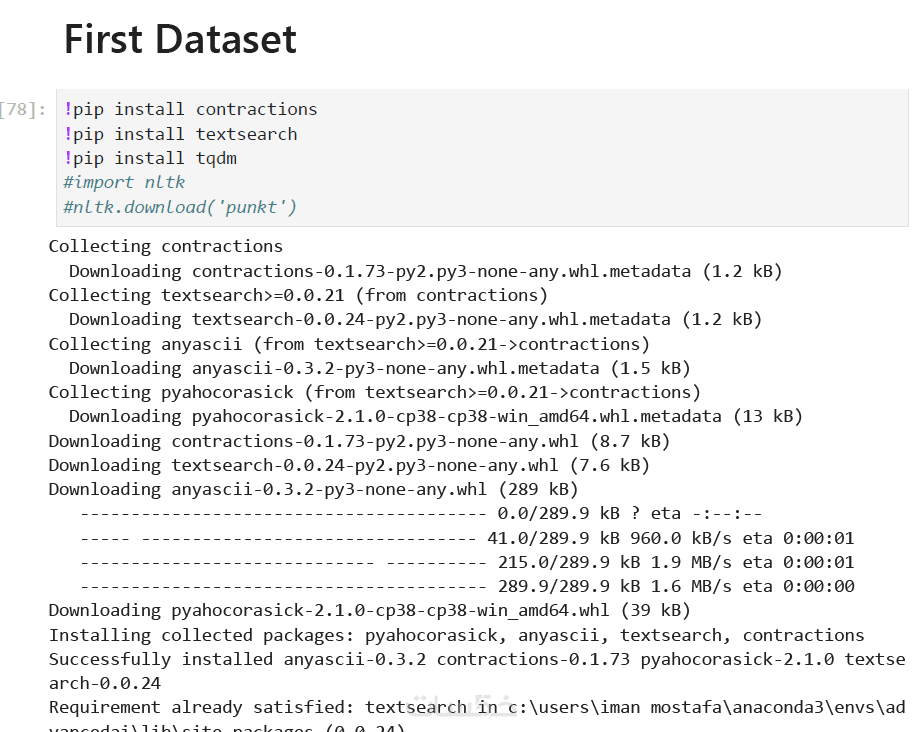Click the "First Dataset" heading
The width and height of the screenshot is (923, 732).
180,39
